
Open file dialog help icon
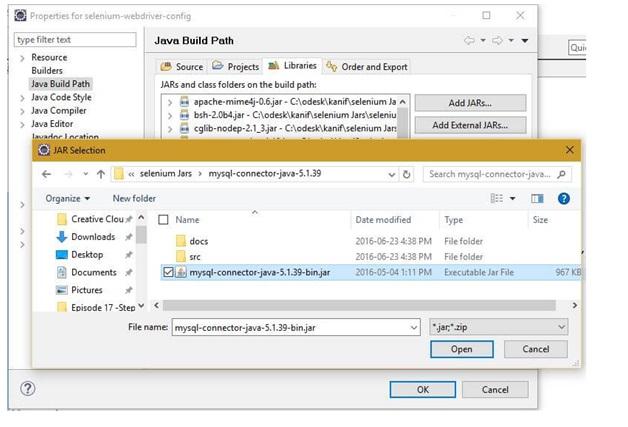click(x=564, y=199)
